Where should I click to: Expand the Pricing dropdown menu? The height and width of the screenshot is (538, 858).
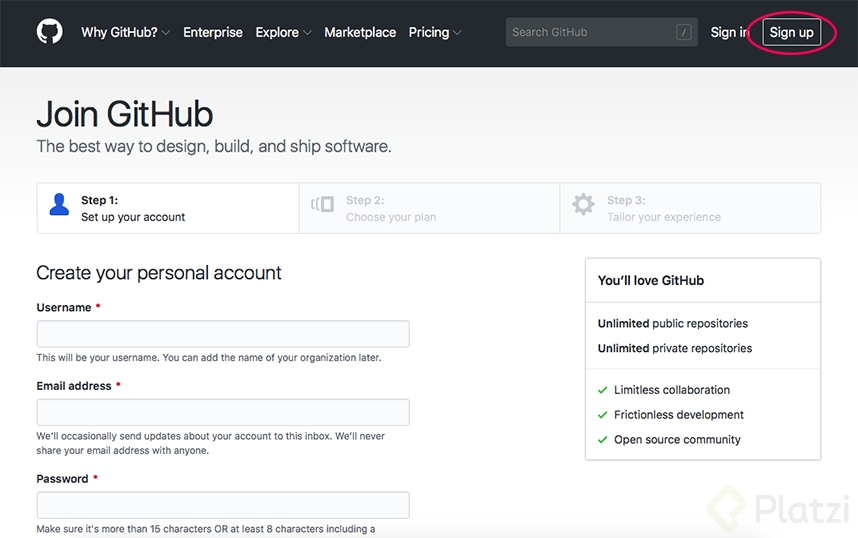[434, 32]
